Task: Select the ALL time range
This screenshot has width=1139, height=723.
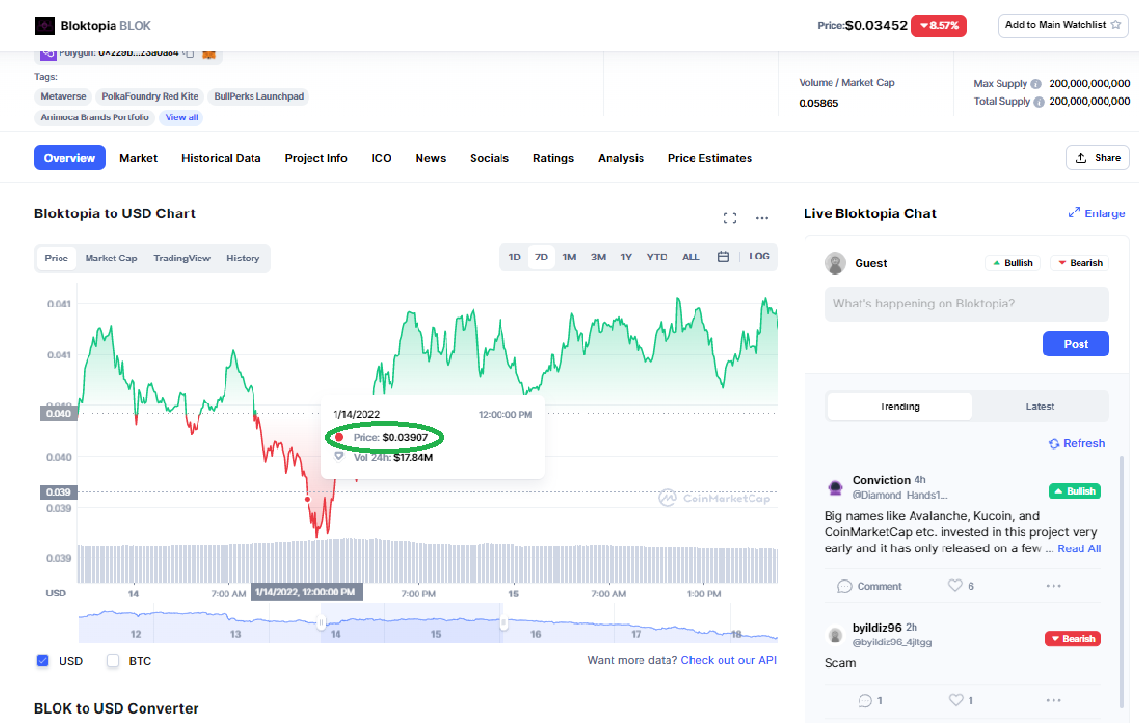Action: [691, 257]
